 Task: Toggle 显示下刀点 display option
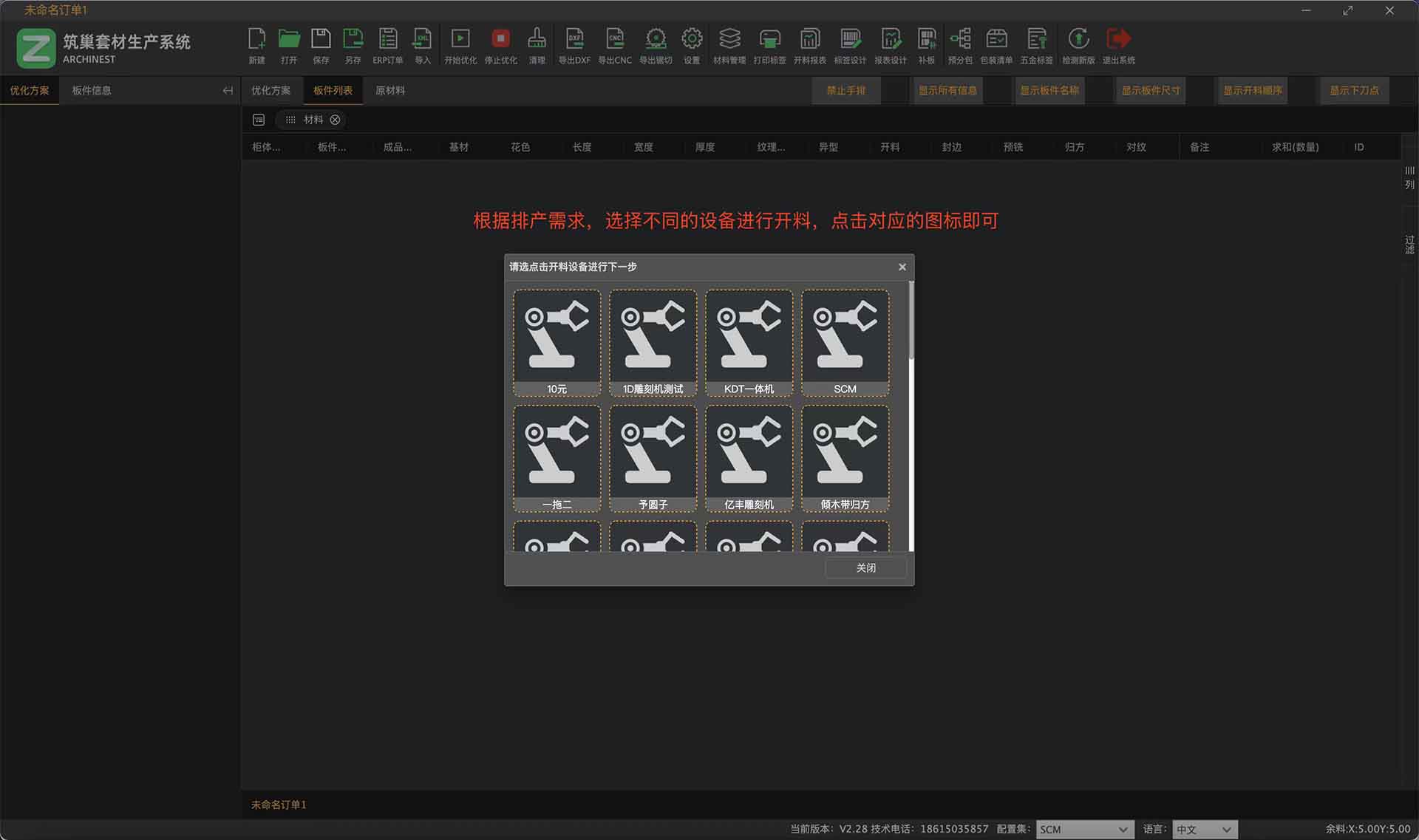click(1354, 90)
